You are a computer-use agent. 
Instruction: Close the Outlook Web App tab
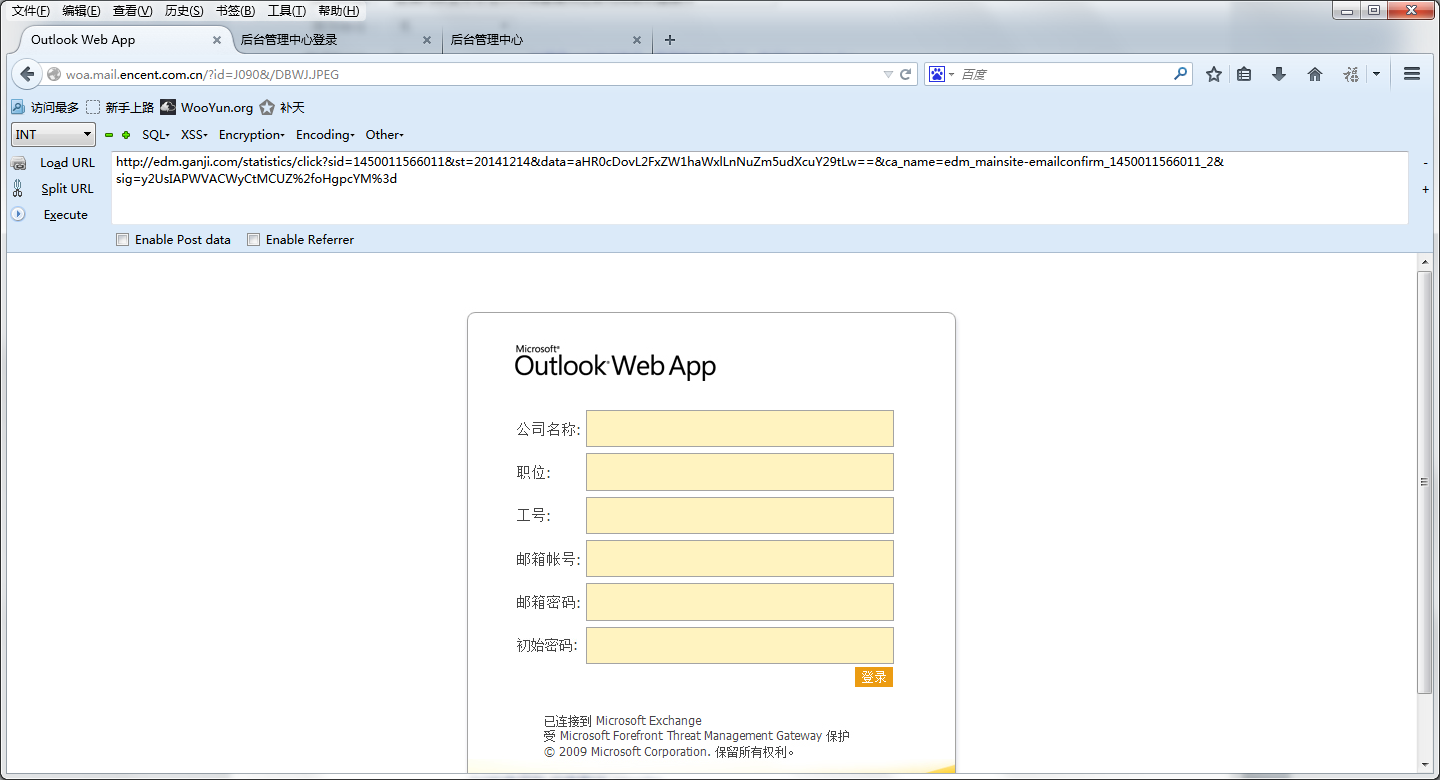coord(217,40)
